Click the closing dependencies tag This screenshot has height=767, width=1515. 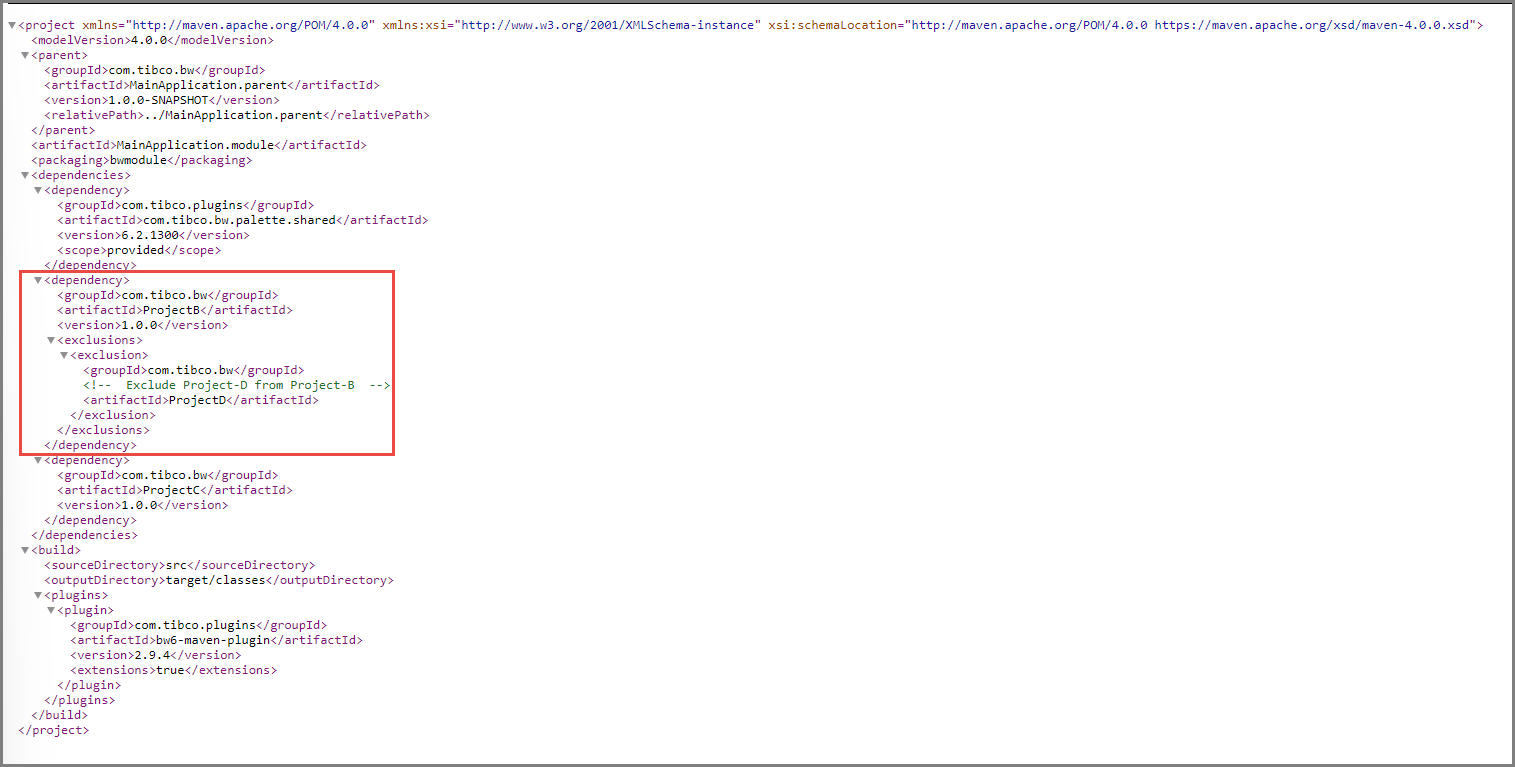[85, 535]
